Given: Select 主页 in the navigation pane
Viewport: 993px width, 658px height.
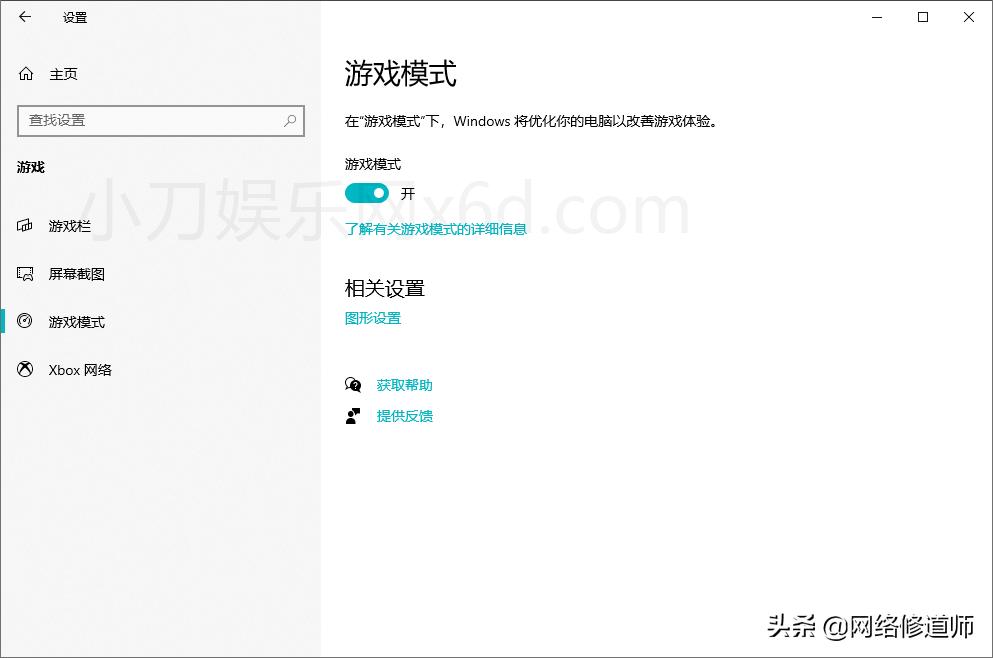Looking at the screenshot, I should (x=62, y=73).
